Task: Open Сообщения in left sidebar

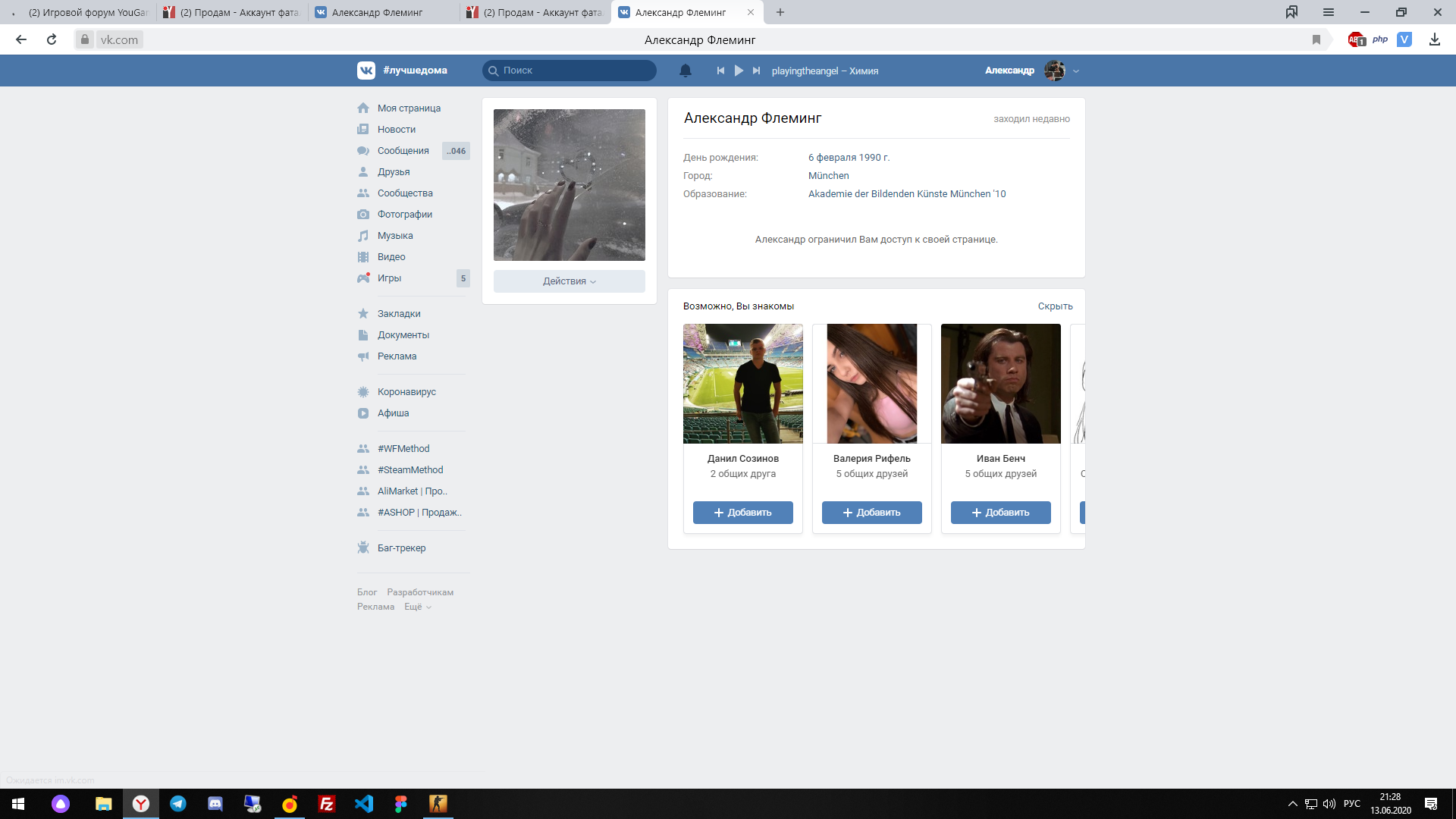Action: [x=403, y=151]
